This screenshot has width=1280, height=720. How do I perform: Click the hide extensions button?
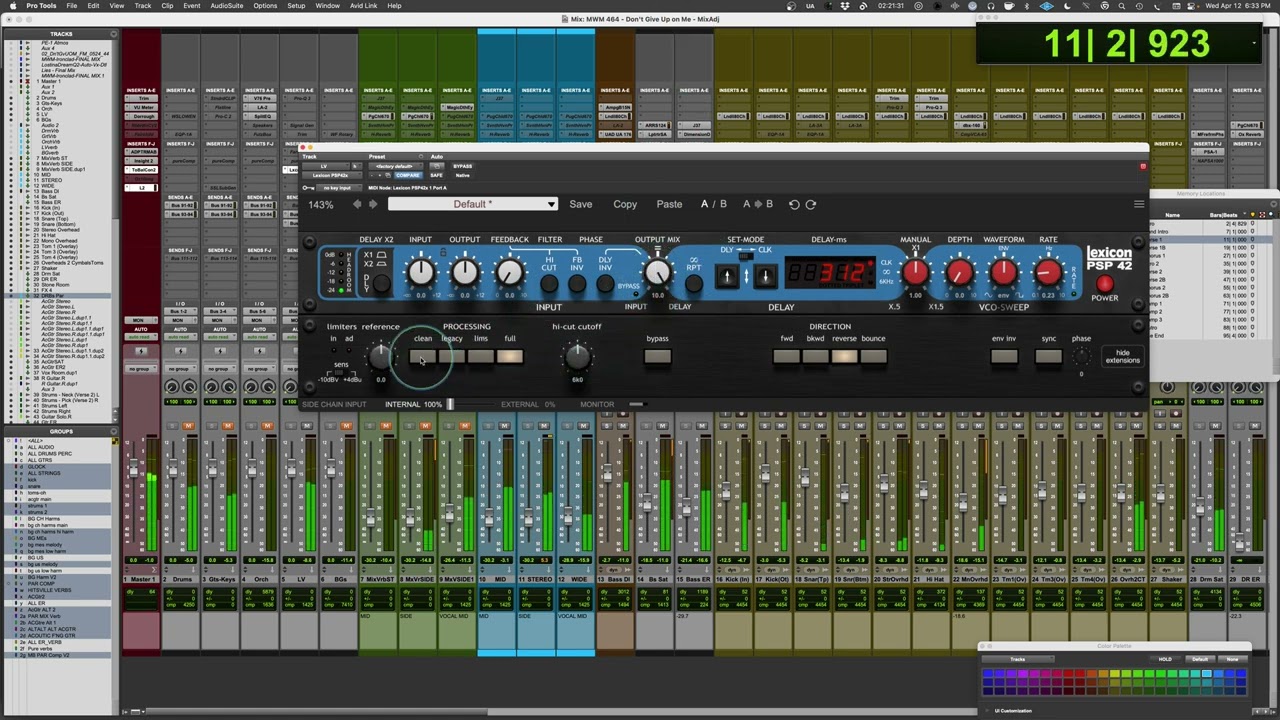[x=1122, y=357]
